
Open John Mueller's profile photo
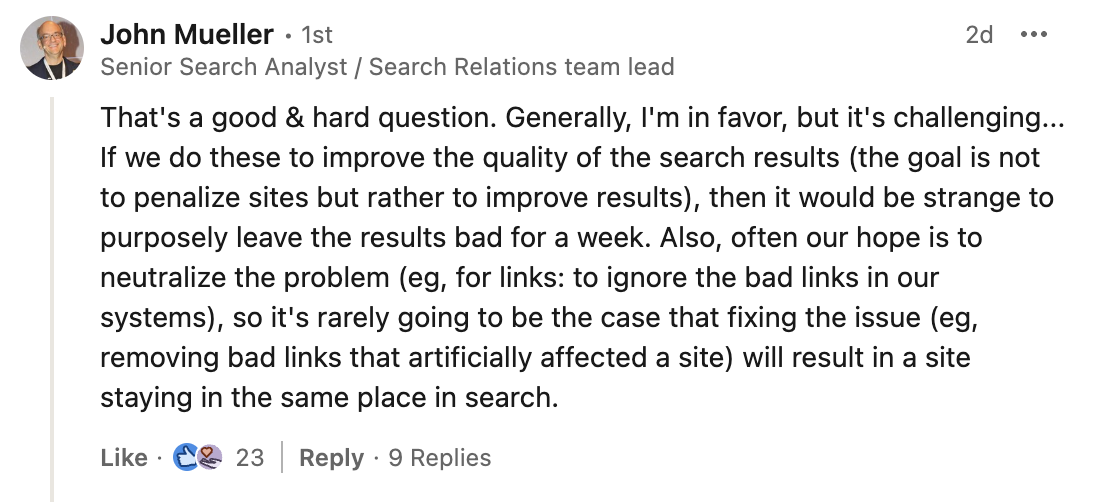click(52, 49)
